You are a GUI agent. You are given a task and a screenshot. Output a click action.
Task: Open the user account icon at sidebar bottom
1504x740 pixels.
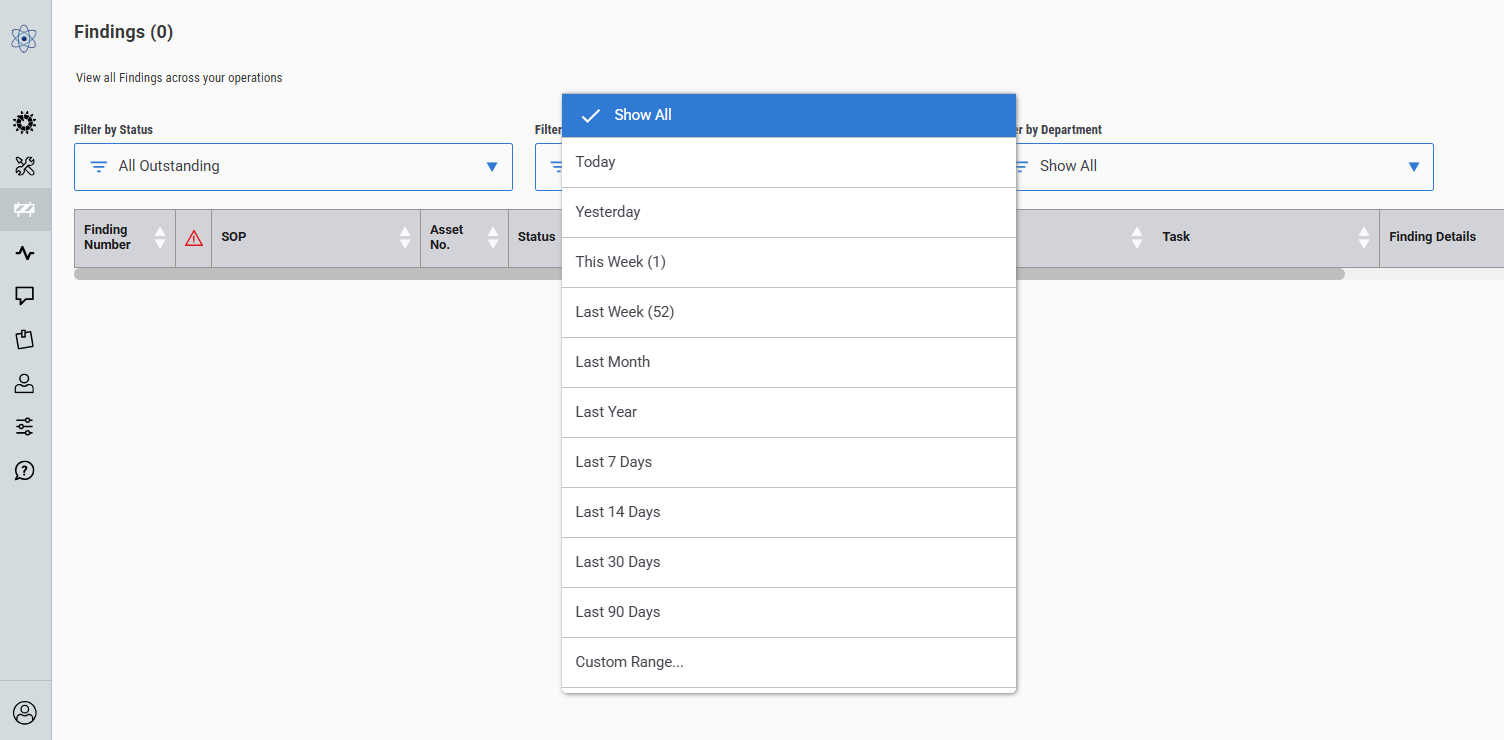click(x=25, y=713)
